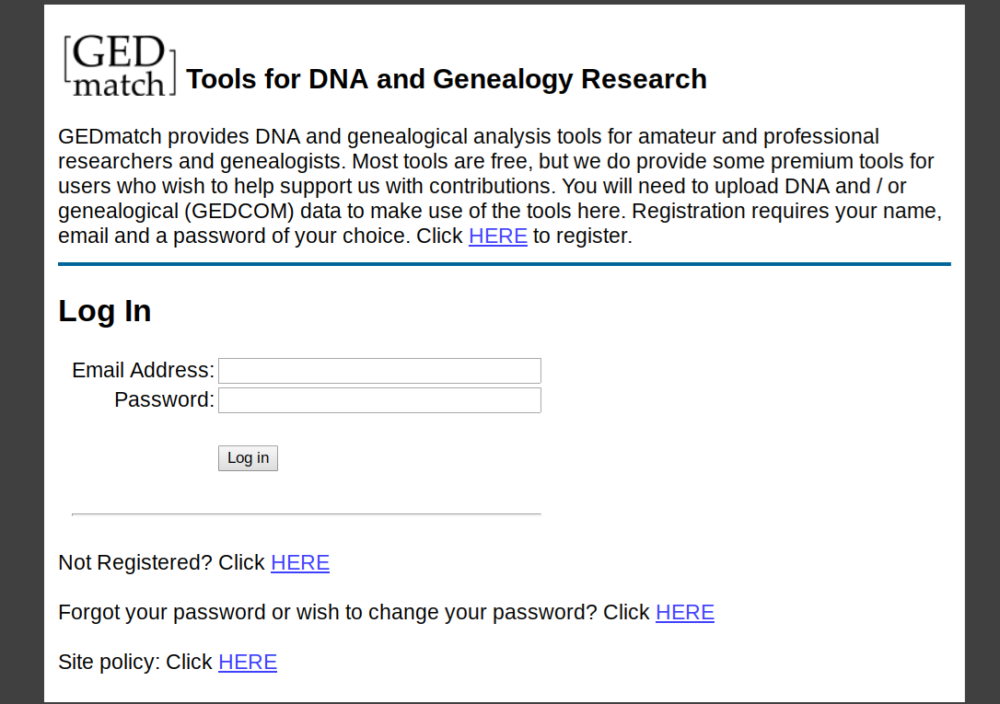Screen dimensions: 1000x704
Task: View the site policy via its HERE link
Action: point(247,662)
